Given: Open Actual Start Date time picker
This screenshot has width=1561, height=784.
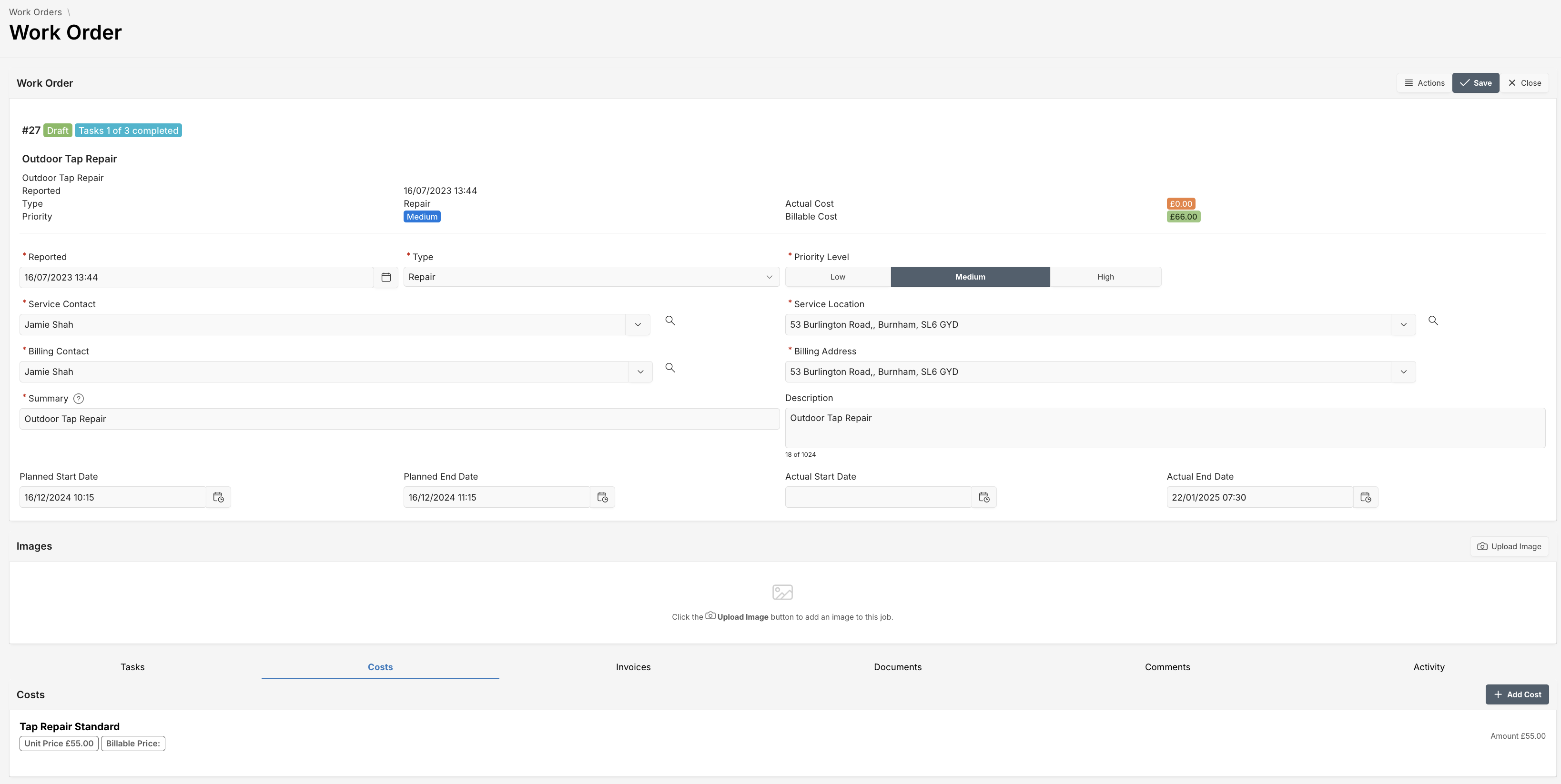Looking at the screenshot, I should pyautogui.click(x=984, y=497).
